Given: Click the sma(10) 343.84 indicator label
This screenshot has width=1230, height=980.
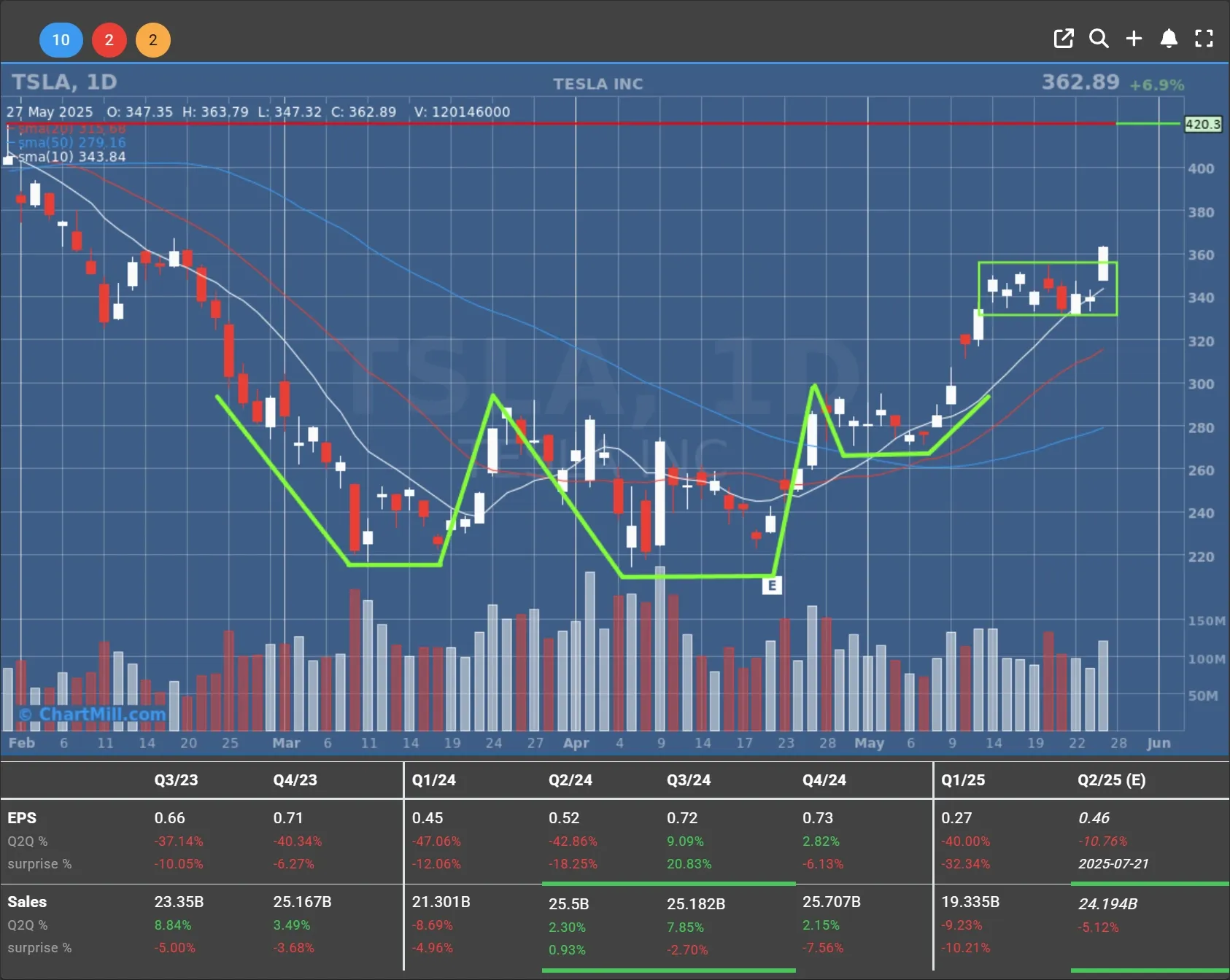Looking at the screenshot, I should pyautogui.click(x=71, y=157).
